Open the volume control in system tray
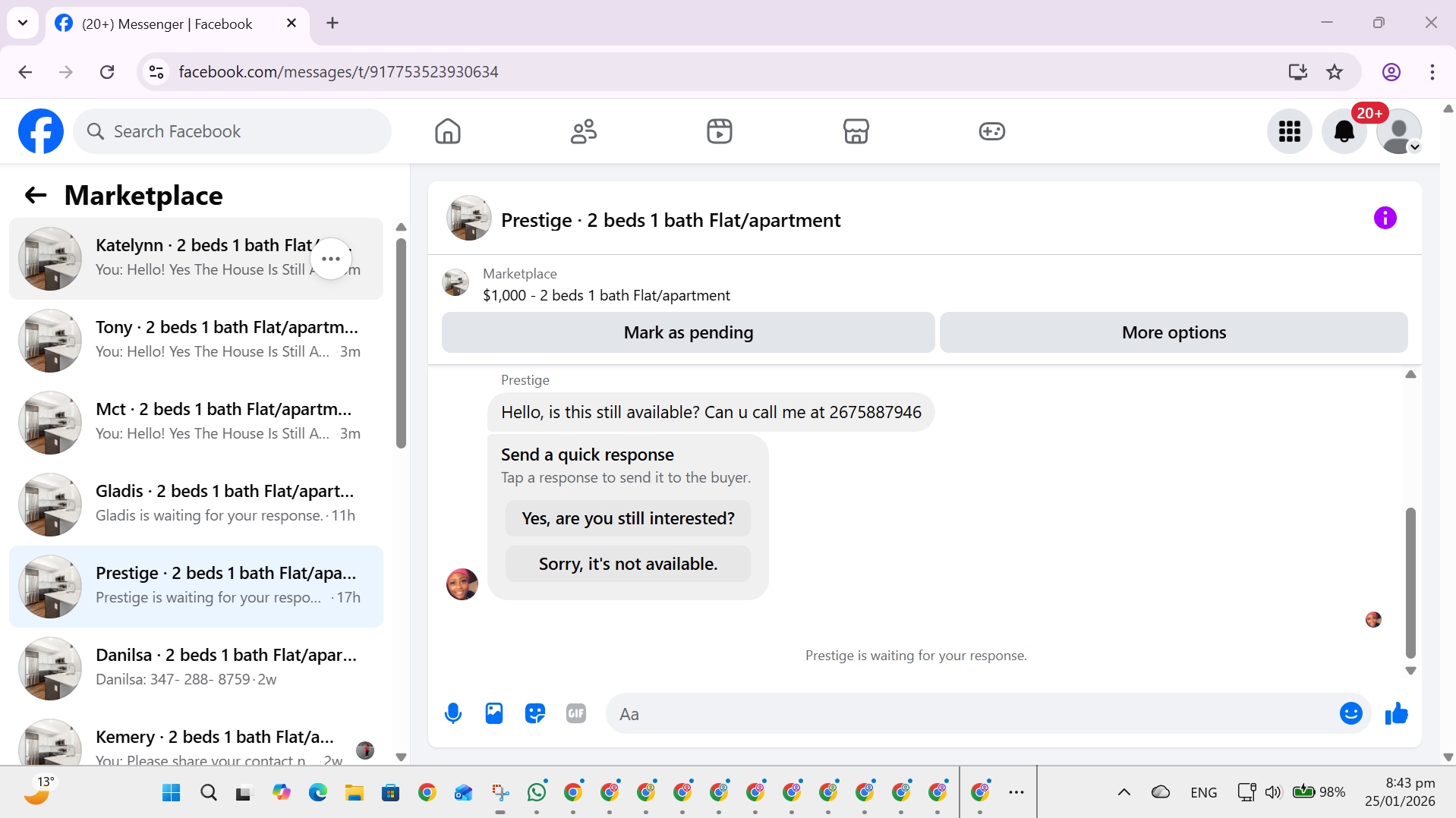This screenshot has height=818, width=1456. pos(1273,792)
